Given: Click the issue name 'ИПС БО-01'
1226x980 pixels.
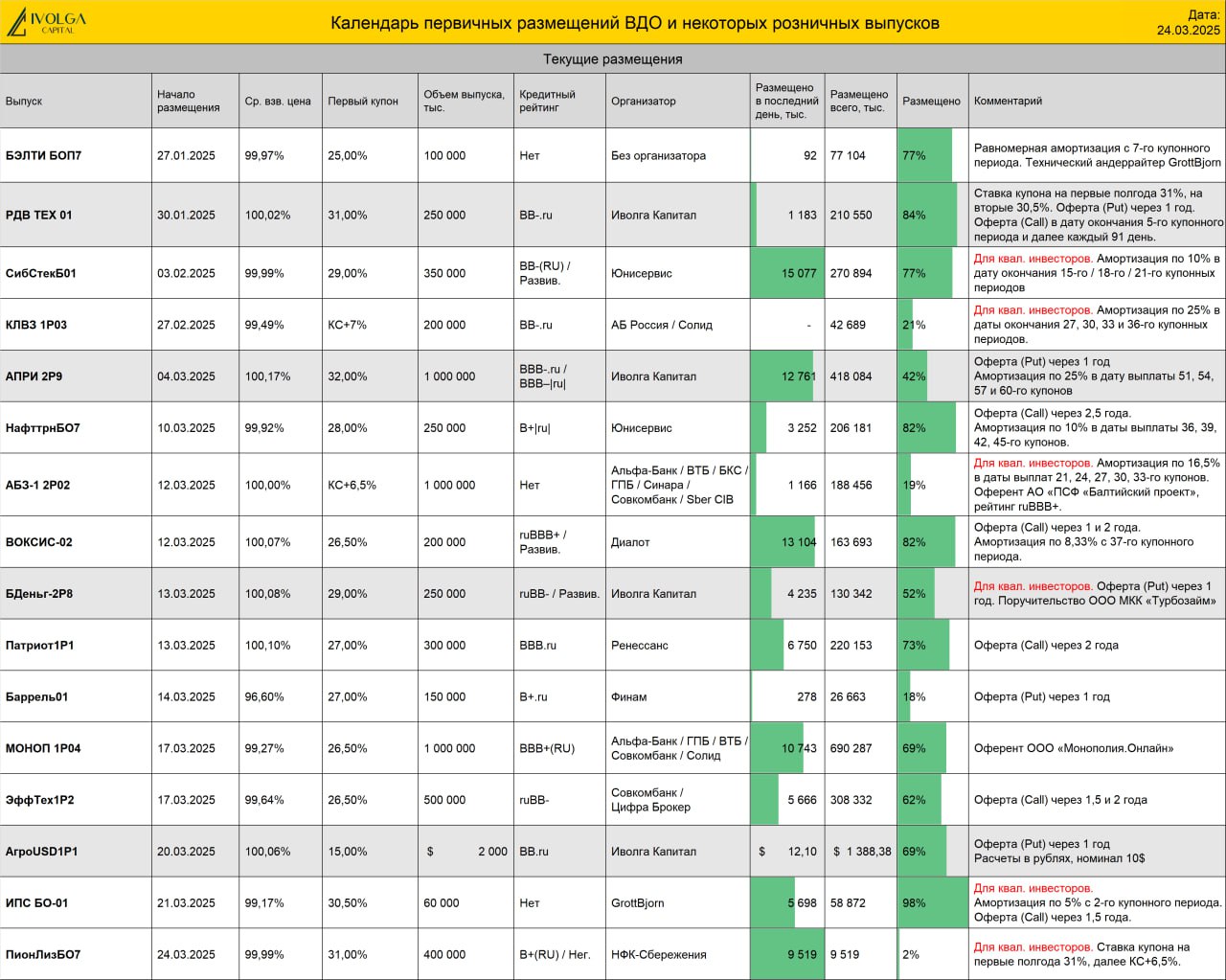Looking at the screenshot, I should point(36,903).
